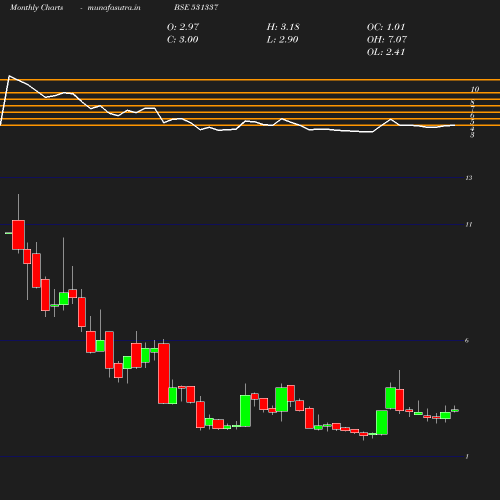Screen dimensions: 500x500
Task: Click the 'BSE 531337' symbol text
Action: (196, 7)
